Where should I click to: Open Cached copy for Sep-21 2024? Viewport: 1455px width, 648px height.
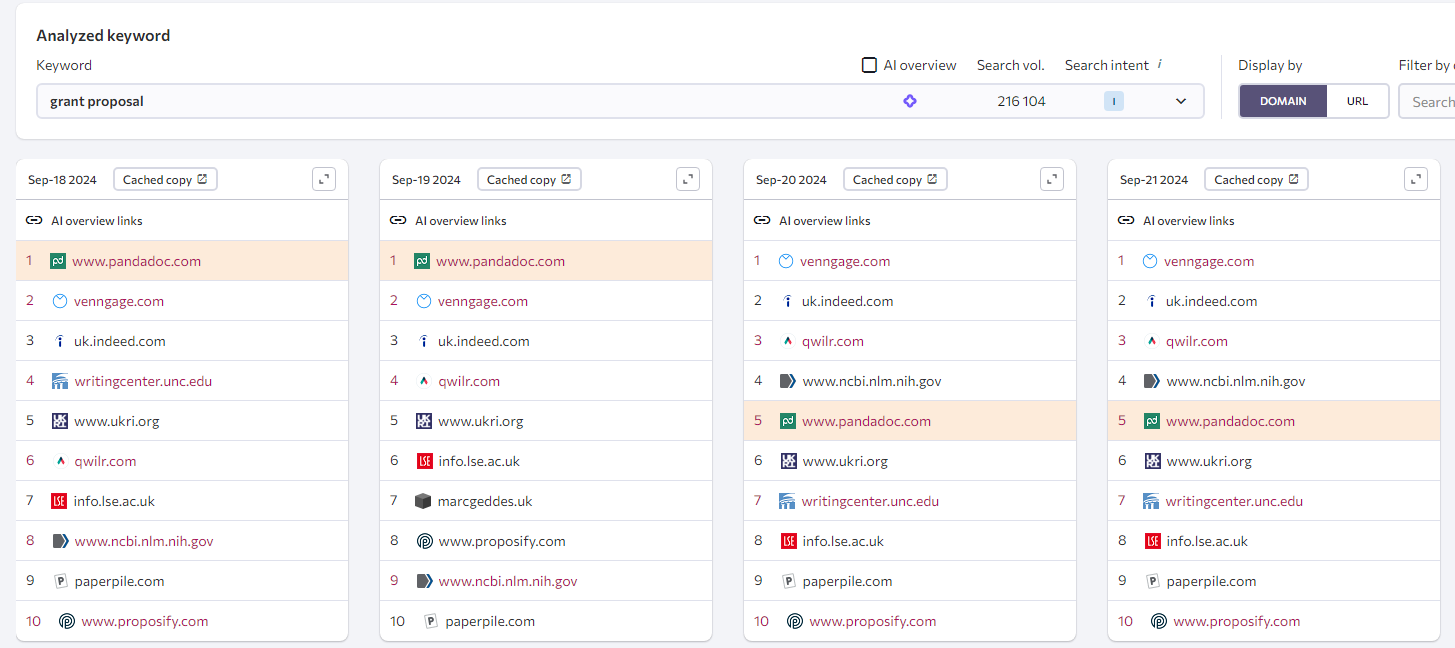[1256, 180]
